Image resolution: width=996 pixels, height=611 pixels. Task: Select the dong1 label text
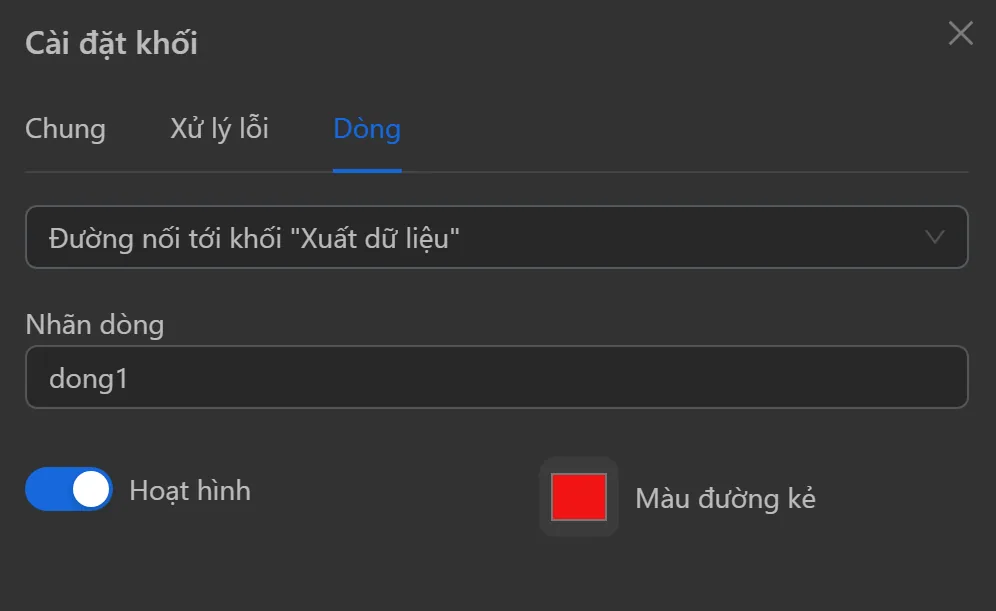tap(86, 377)
